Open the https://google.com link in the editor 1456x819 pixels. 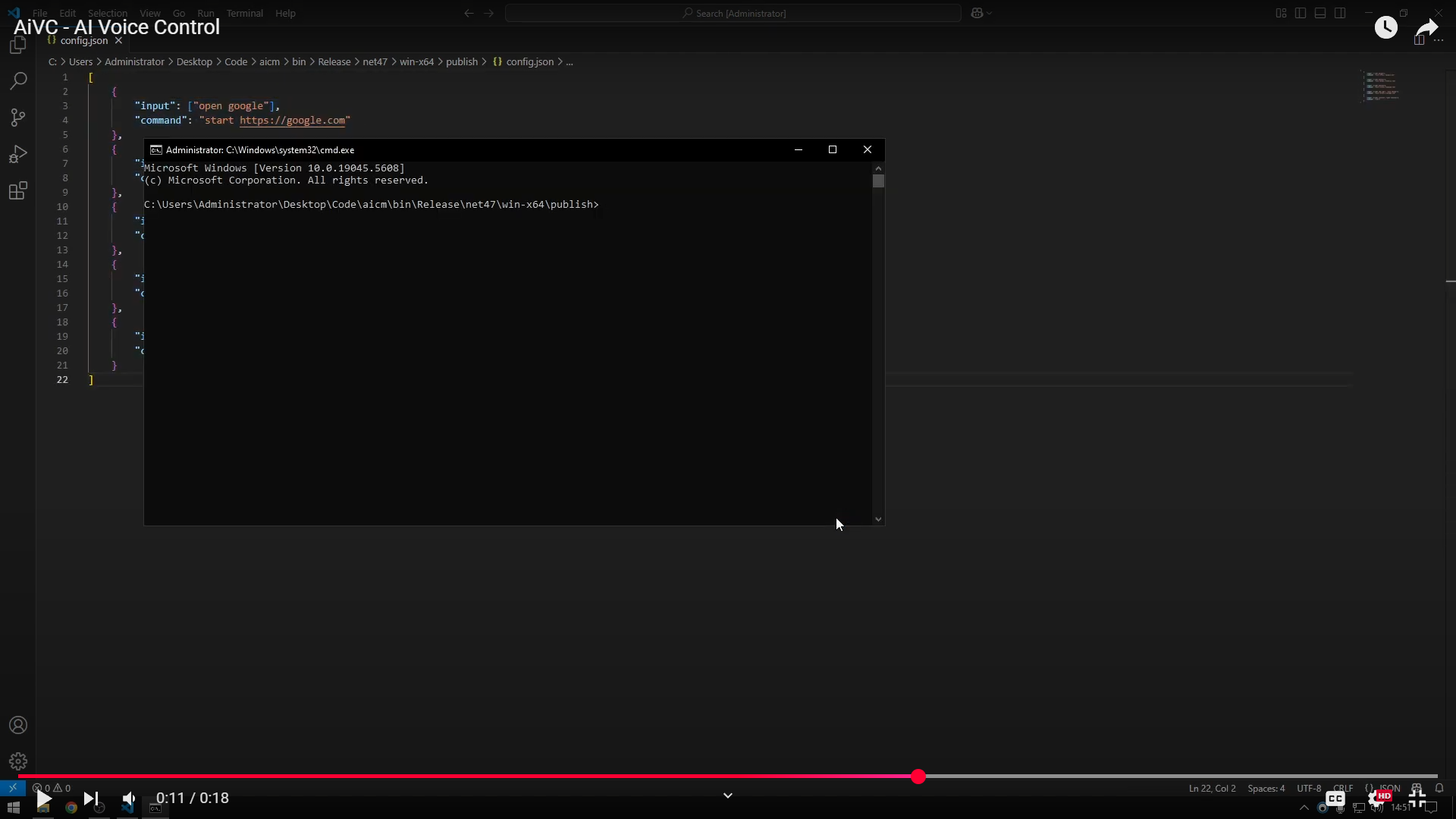[292, 120]
